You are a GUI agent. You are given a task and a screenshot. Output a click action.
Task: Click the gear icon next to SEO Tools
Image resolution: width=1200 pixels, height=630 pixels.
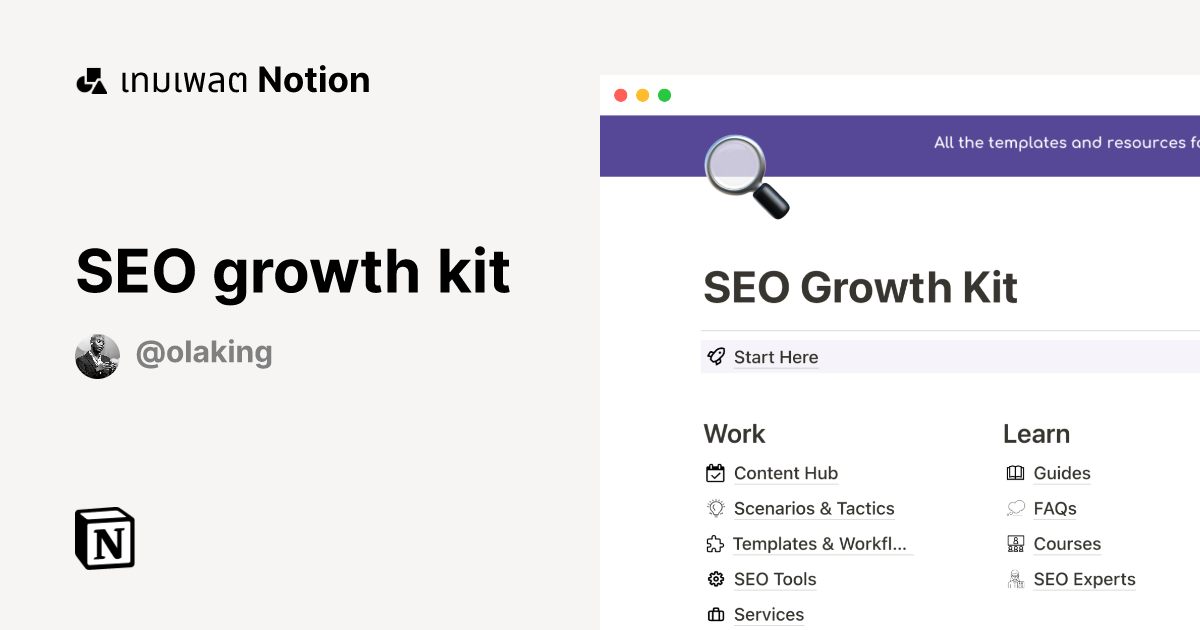(715, 579)
